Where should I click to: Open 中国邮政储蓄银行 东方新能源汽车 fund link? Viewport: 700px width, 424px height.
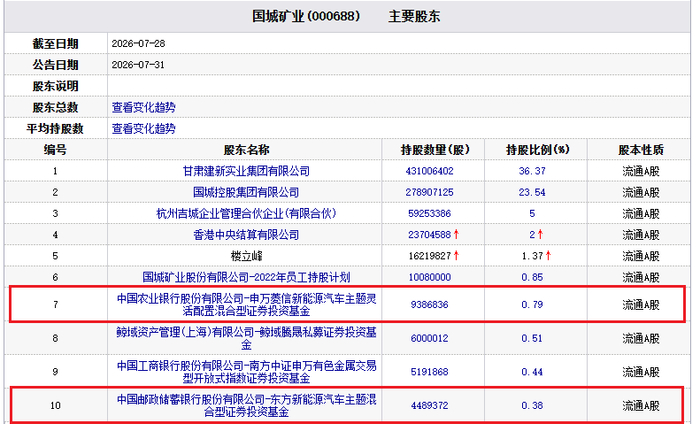point(246,405)
